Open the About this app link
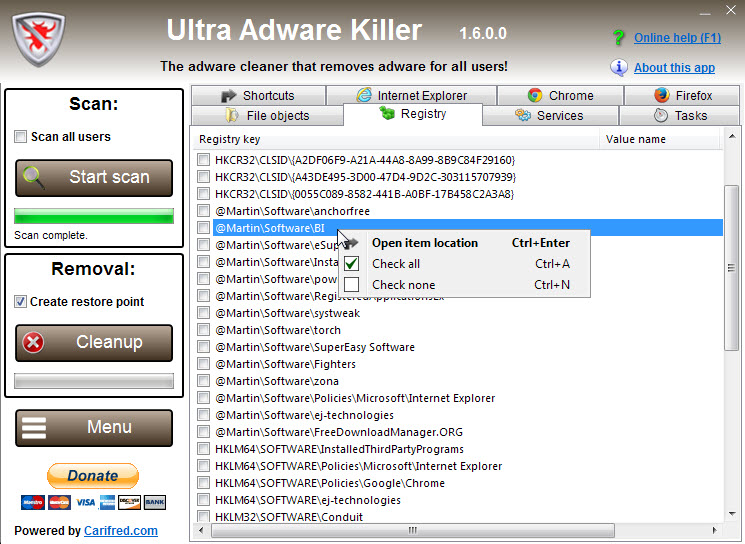The width and height of the screenshot is (745, 544). [674, 67]
